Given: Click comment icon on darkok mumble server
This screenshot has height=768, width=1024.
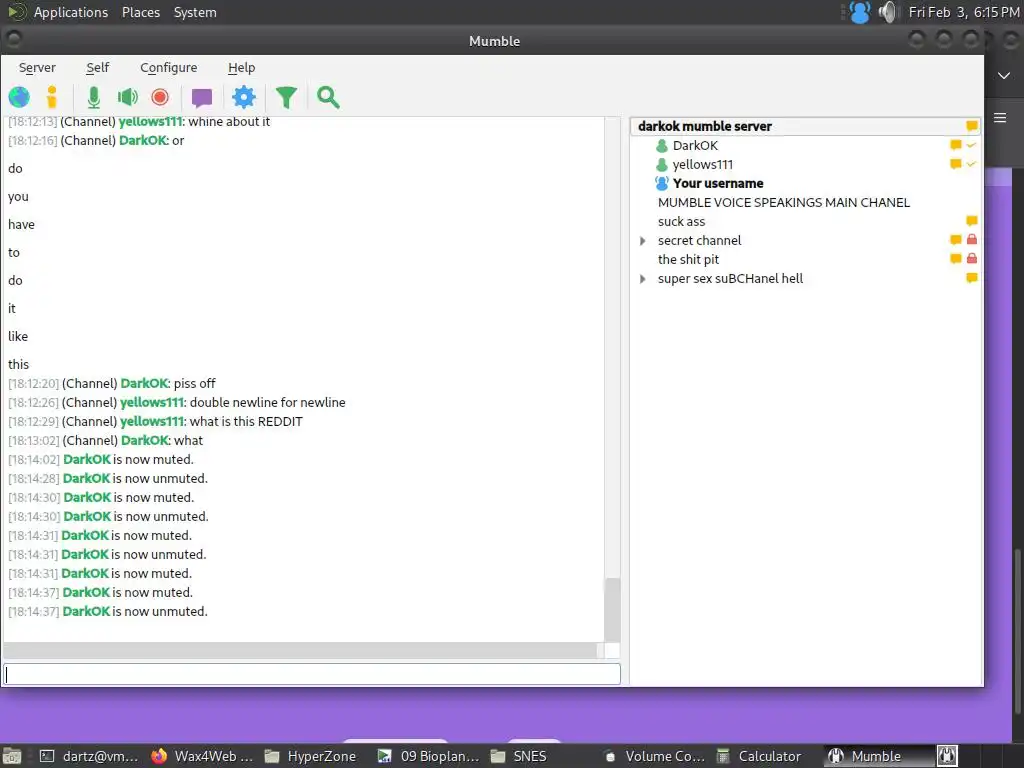Looking at the screenshot, I should 972,125.
